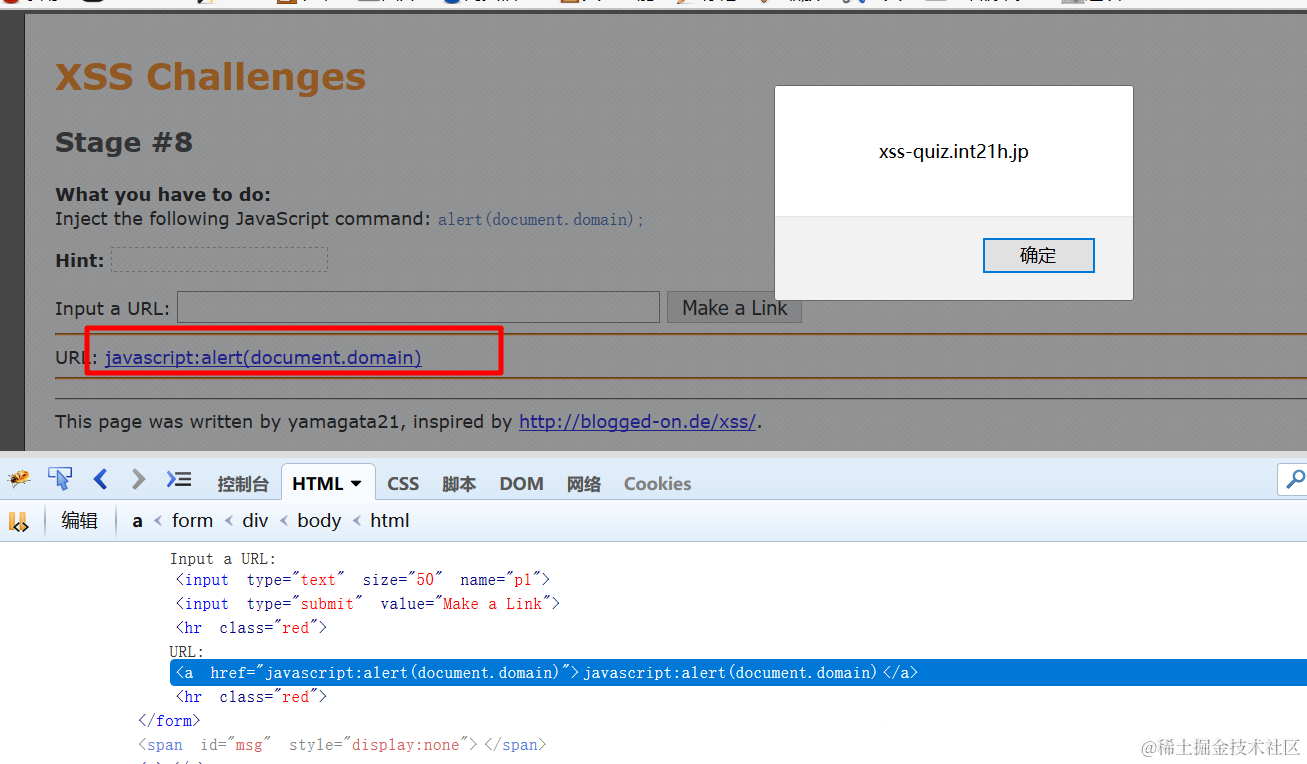The width and height of the screenshot is (1307, 764).
Task: Click the javascript:alert(document.domain) link
Action: pyautogui.click(x=264, y=357)
